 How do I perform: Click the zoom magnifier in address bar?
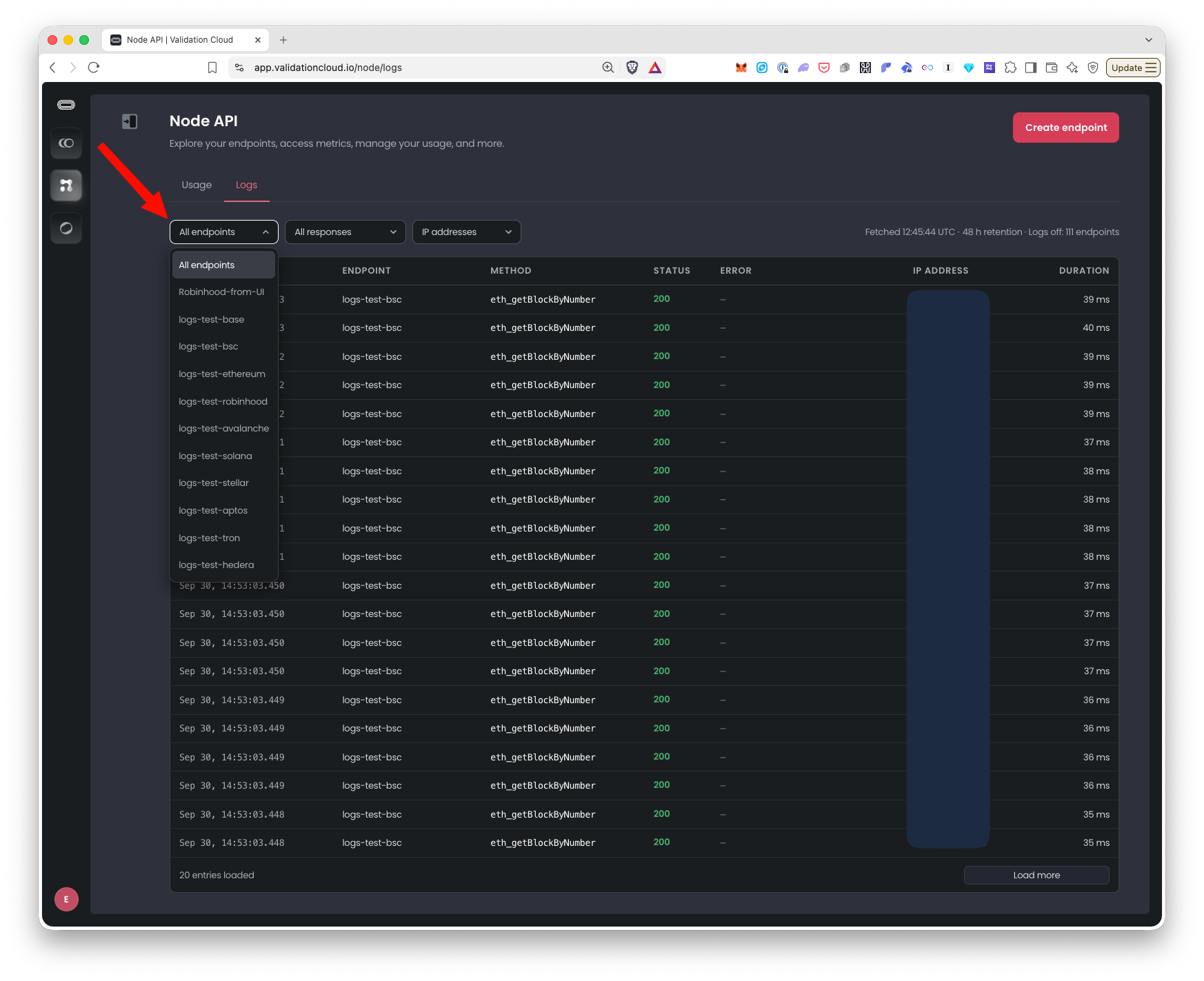click(x=608, y=68)
